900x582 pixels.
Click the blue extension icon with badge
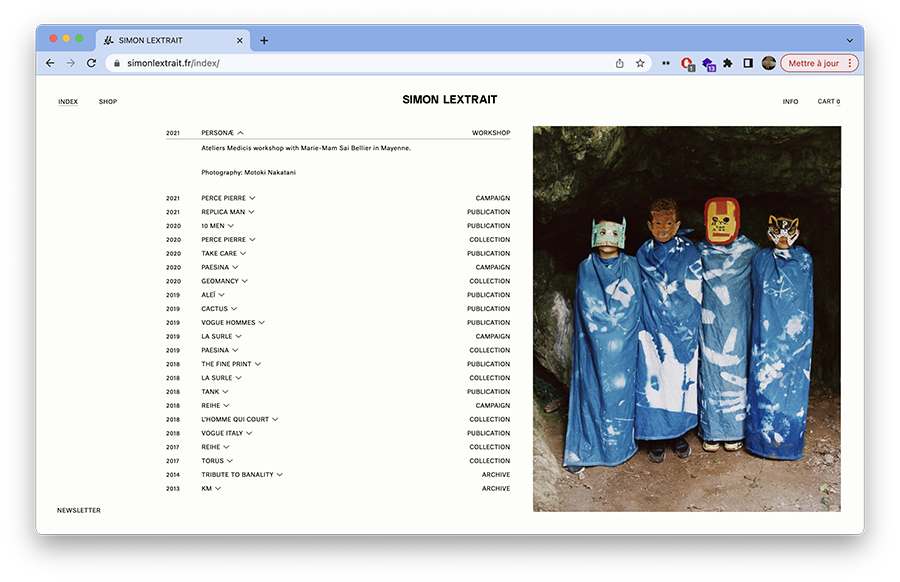(x=708, y=64)
